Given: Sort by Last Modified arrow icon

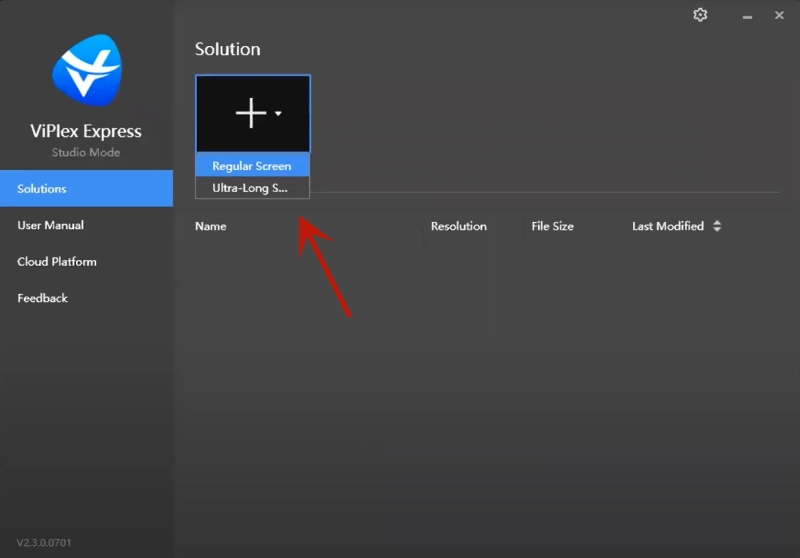Looking at the screenshot, I should (717, 226).
